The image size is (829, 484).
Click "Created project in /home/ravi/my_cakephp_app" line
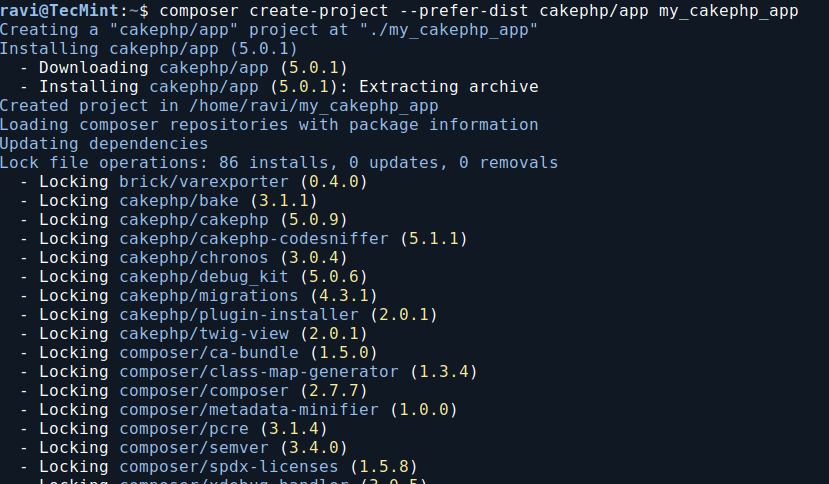pyautogui.click(x=219, y=106)
